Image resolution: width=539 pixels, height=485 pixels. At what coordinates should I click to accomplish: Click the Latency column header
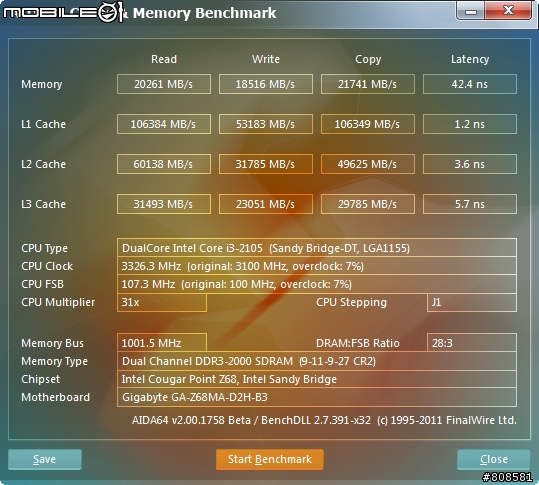click(470, 59)
